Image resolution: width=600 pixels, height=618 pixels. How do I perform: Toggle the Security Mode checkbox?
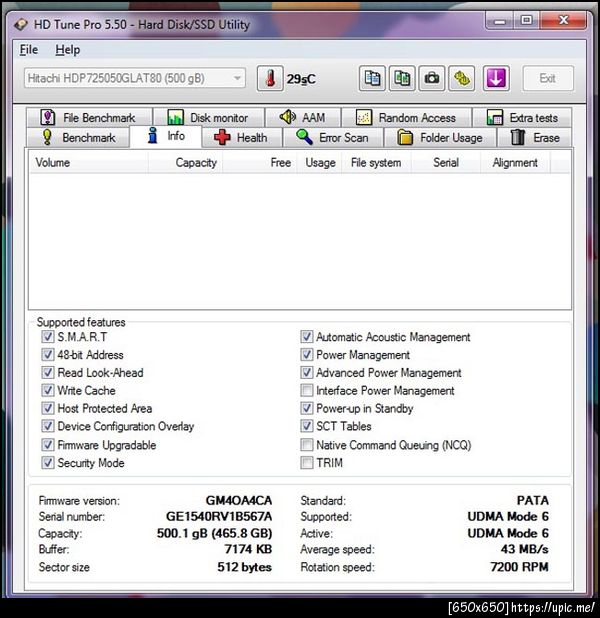48,463
